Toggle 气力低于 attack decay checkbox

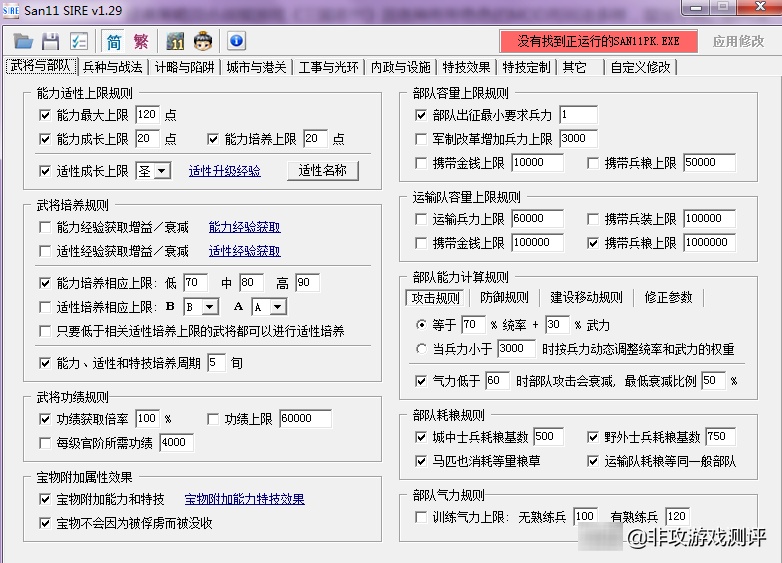(421, 381)
